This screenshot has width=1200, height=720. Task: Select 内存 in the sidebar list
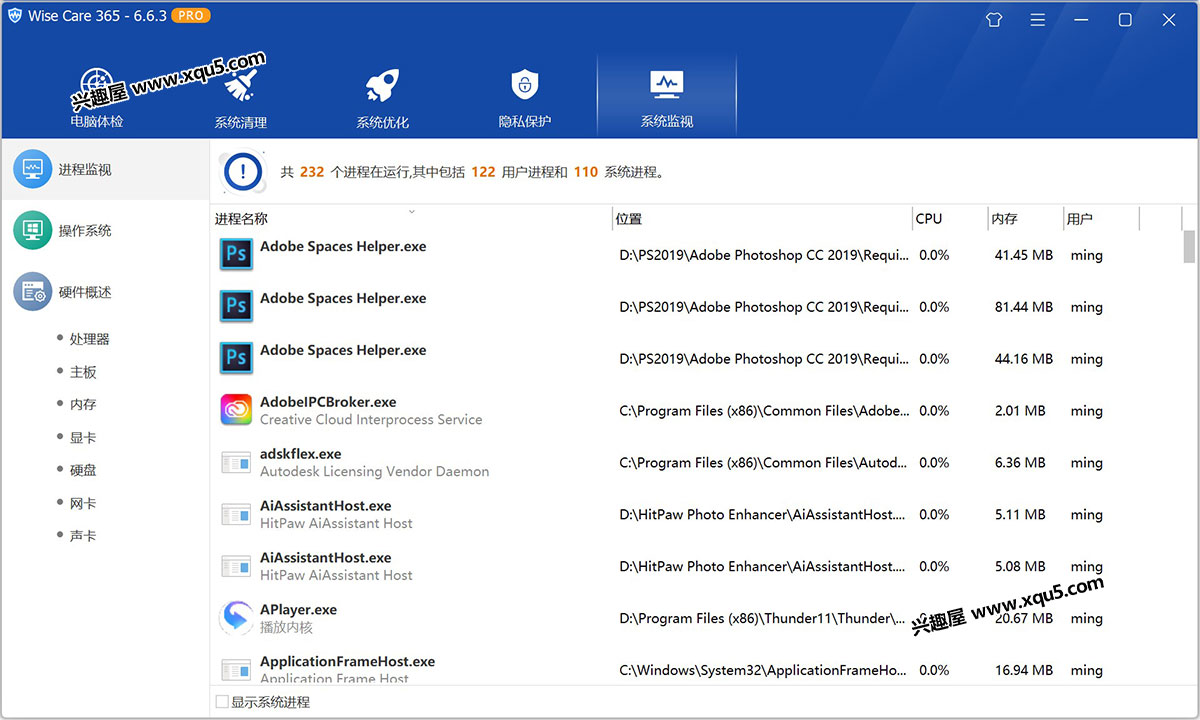83,405
